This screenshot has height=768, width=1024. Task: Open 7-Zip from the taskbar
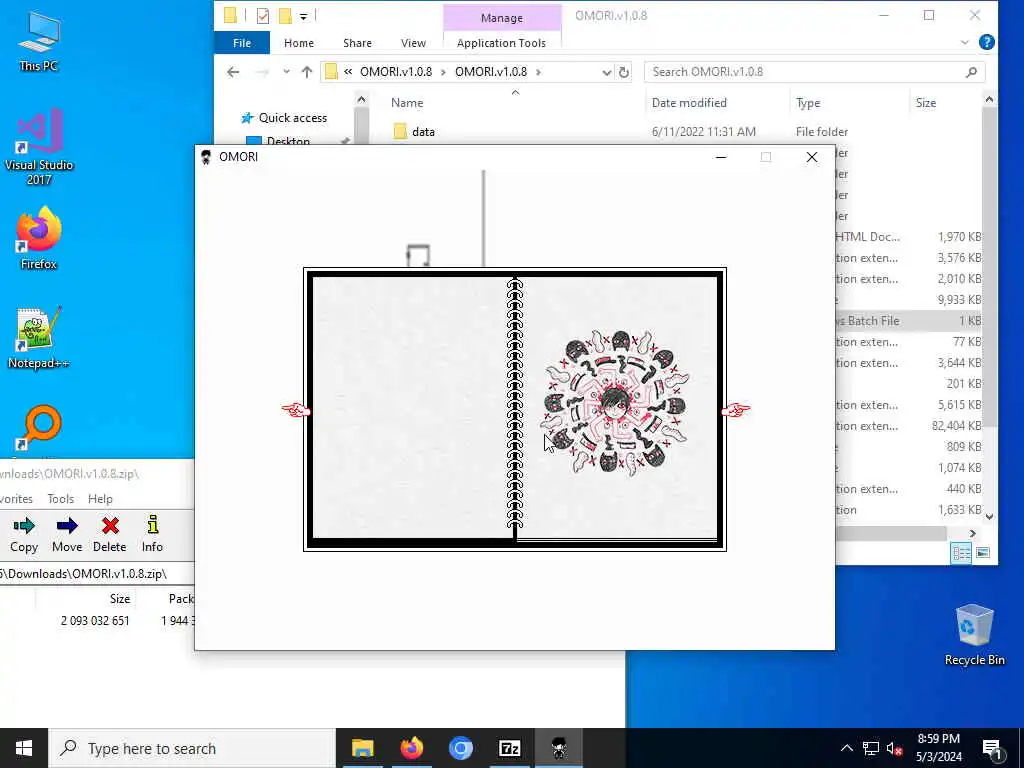(x=509, y=748)
